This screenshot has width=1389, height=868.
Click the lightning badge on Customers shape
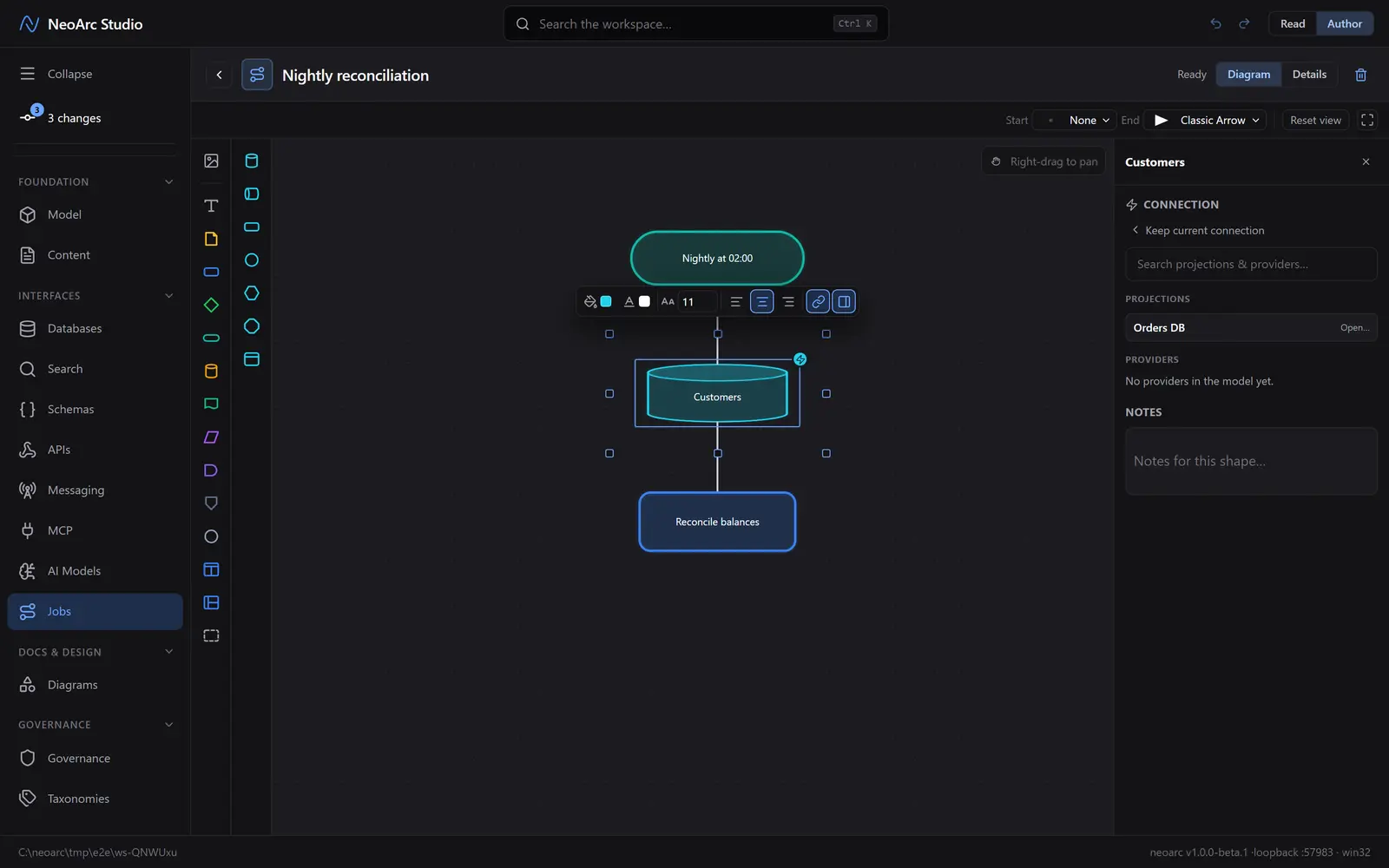click(800, 359)
